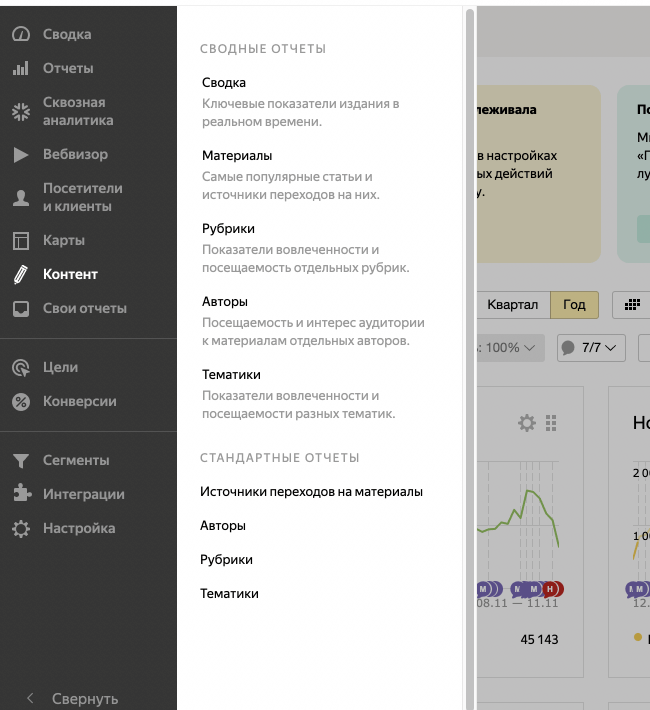Click the Конверсии percent icon

pyautogui.click(x=21, y=402)
